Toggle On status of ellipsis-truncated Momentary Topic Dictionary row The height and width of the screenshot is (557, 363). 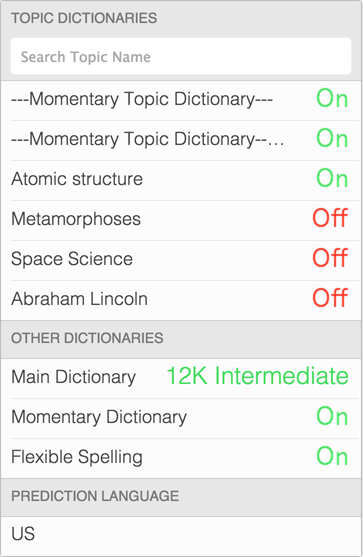coord(332,139)
